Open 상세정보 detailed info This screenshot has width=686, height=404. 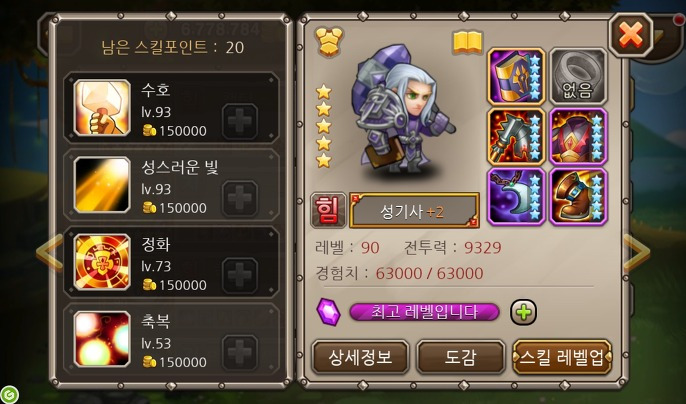(360, 357)
